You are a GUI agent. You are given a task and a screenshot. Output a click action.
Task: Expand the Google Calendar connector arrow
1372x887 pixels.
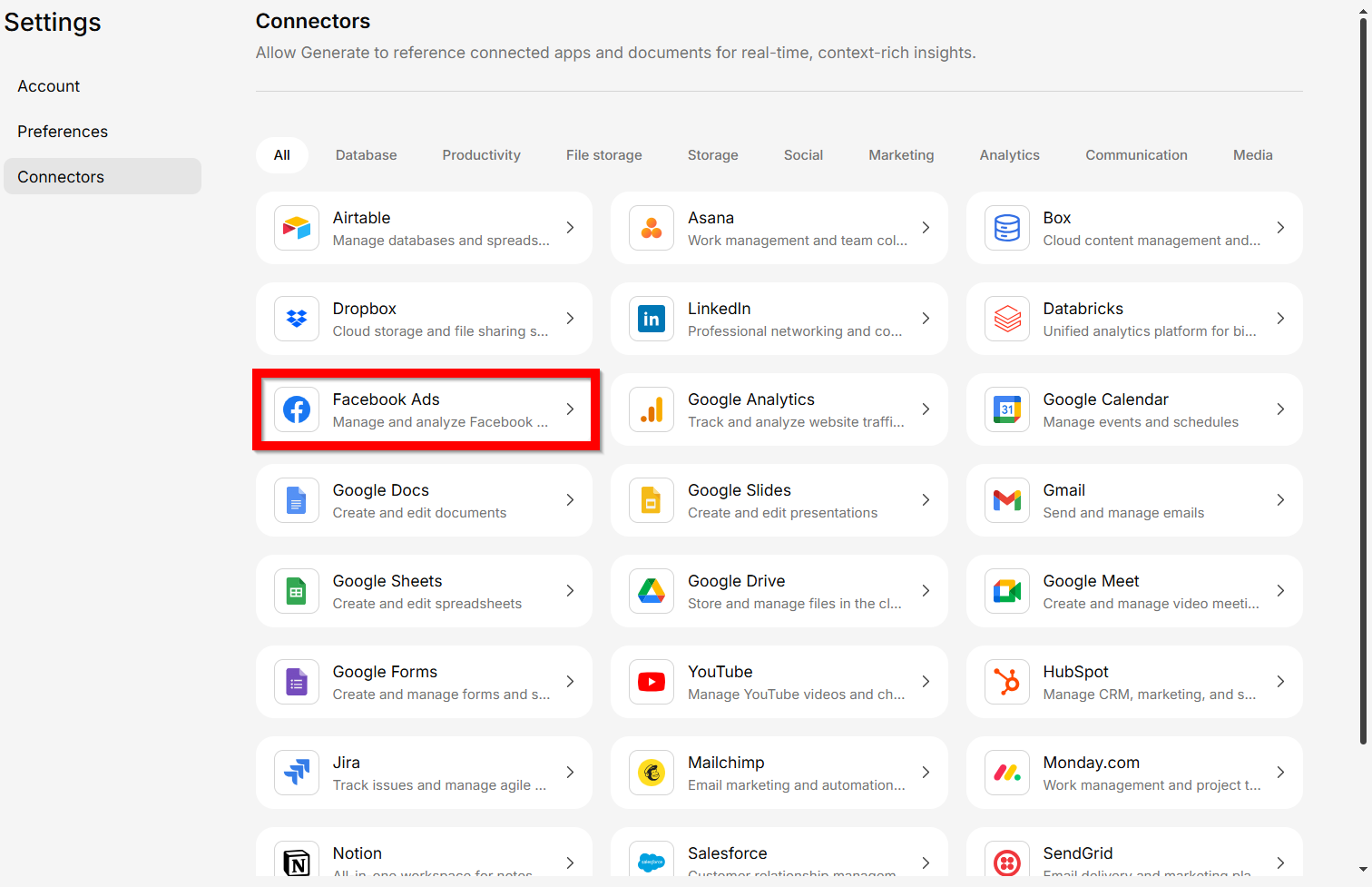click(1280, 409)
